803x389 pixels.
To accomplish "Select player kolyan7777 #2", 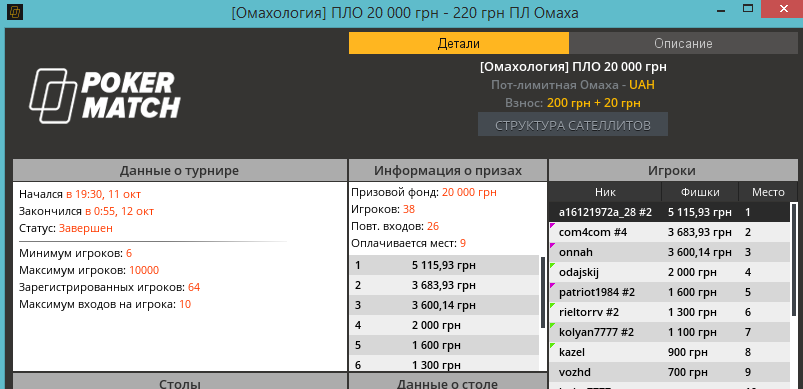I will coord(669,332).
